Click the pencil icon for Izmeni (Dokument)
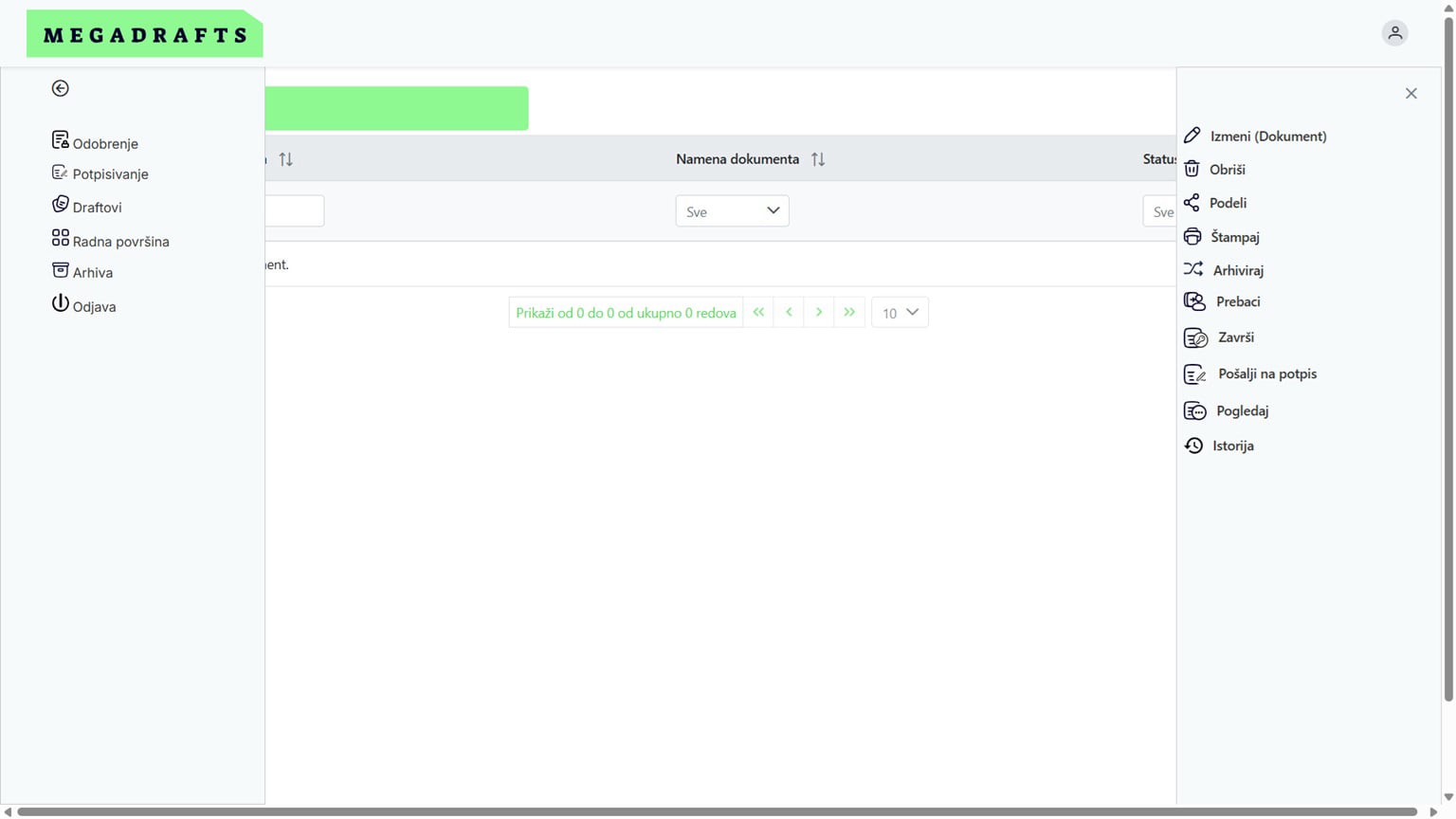Image resolution: width=1456 pixels, height=819 pixels. pos(1192,136)
